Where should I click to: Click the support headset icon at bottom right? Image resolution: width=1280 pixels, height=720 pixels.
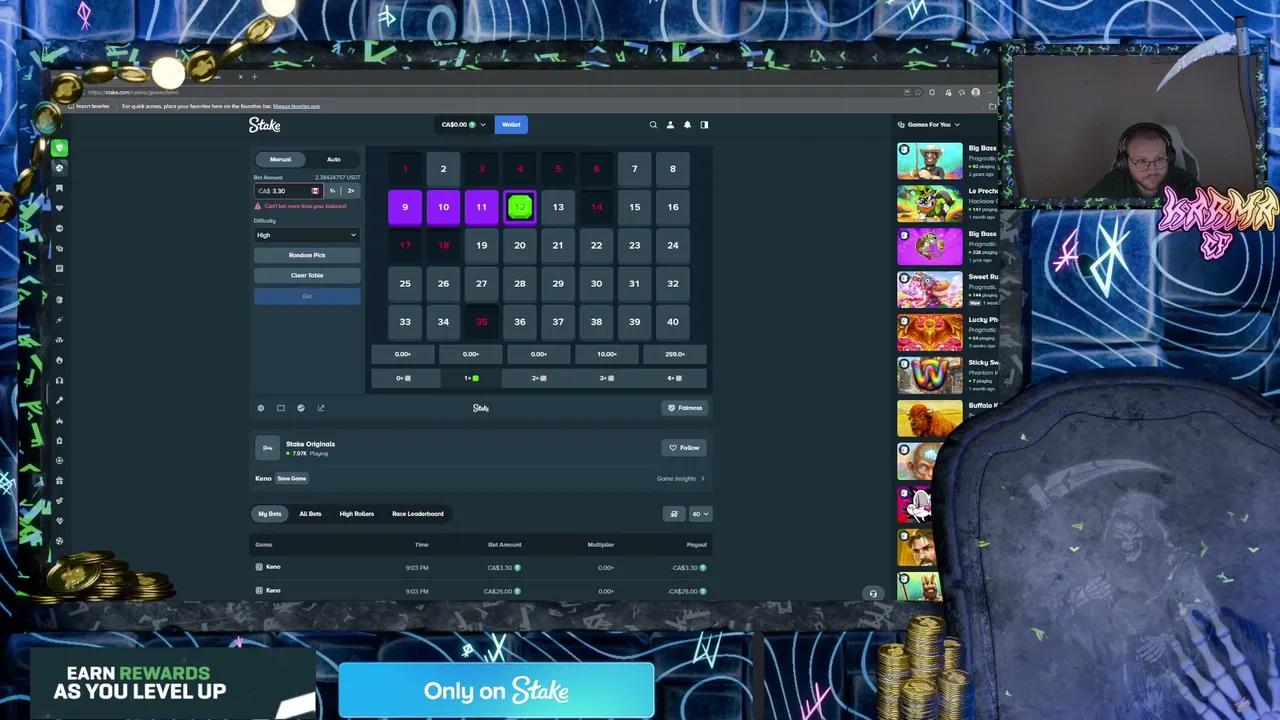[x=873, y=594]
